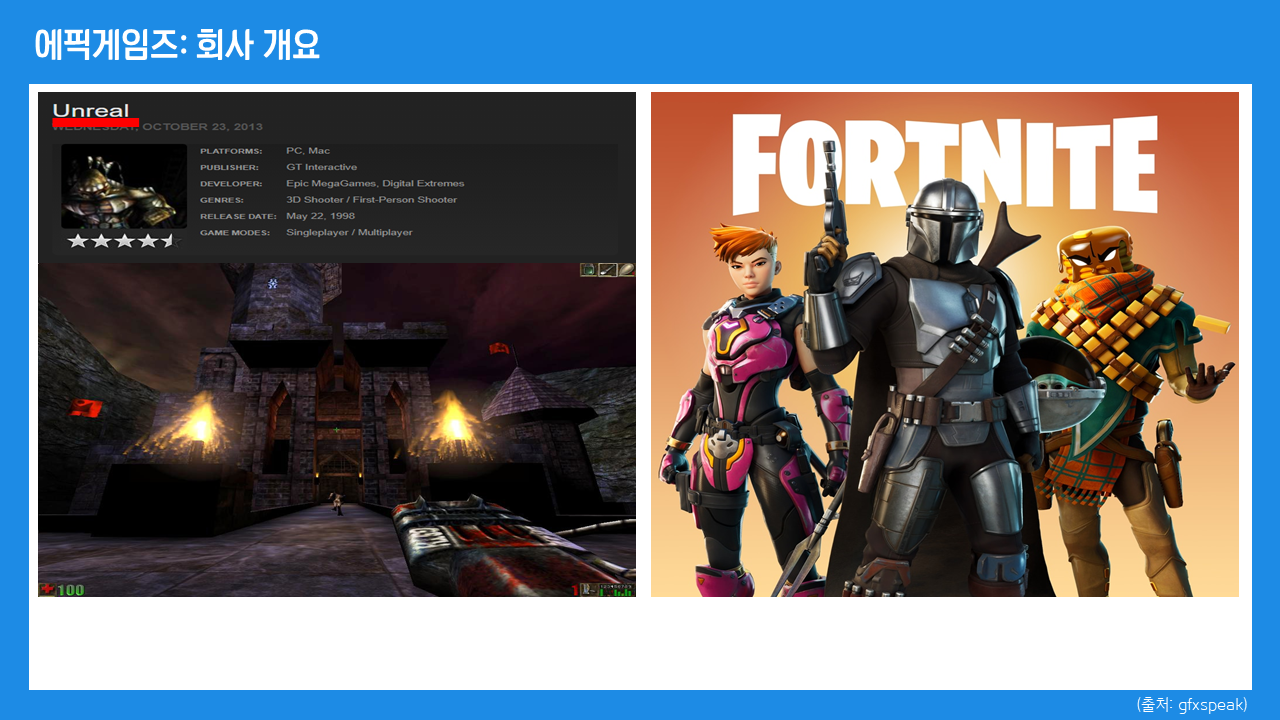Screen dimensions: 1280x720
Task: Click the ammo counter HUD in Unreal
Action: (602, 590)
